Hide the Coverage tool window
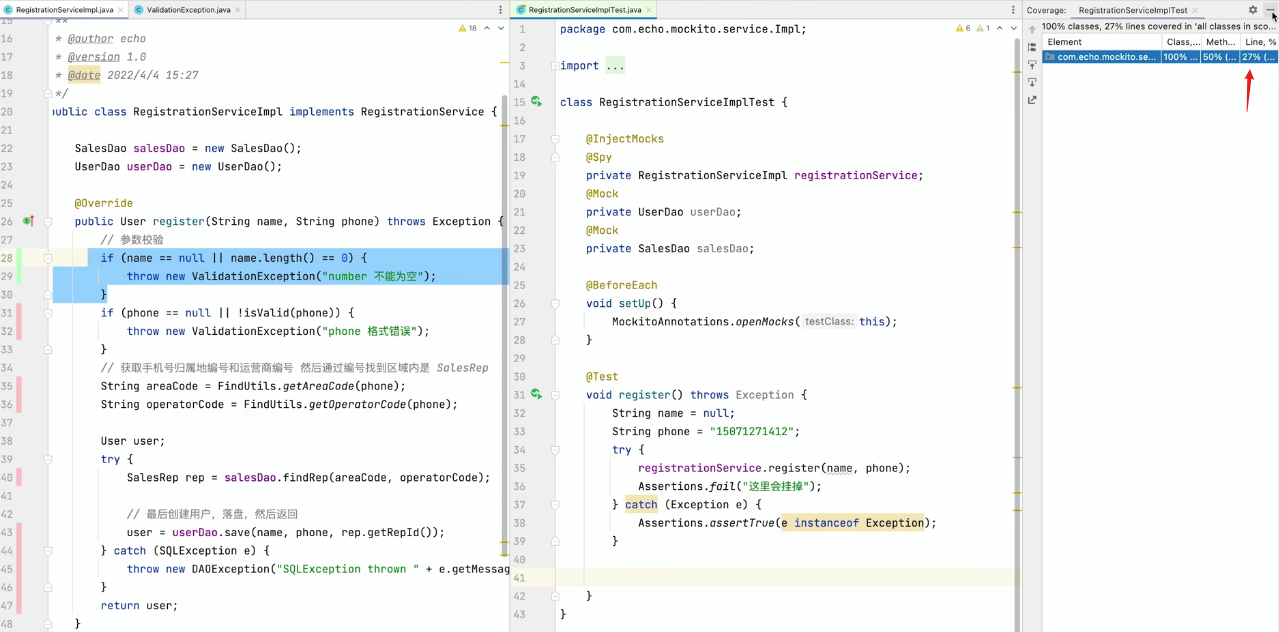The width and height of the screenshot is (1279, 632). 1271,10
